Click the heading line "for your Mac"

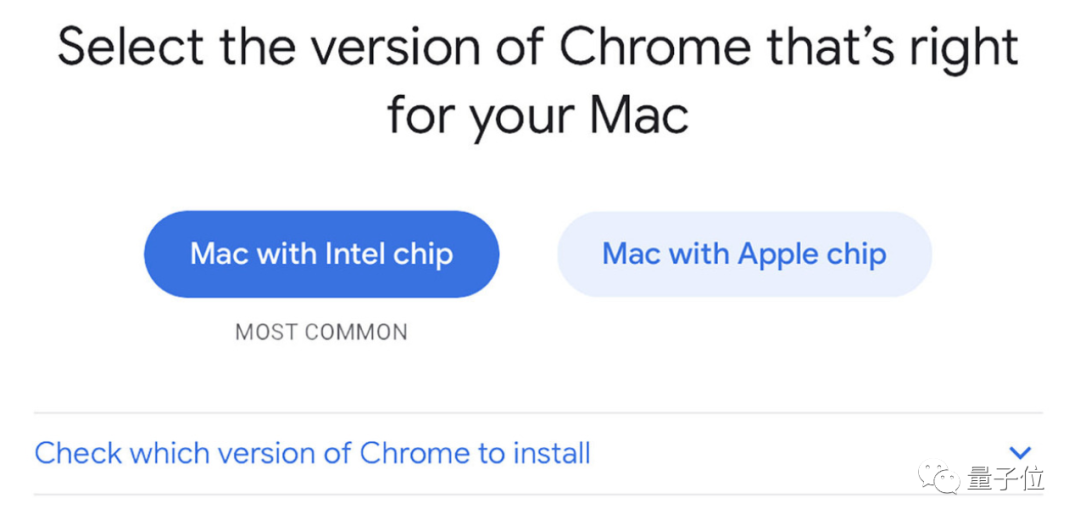538,115
